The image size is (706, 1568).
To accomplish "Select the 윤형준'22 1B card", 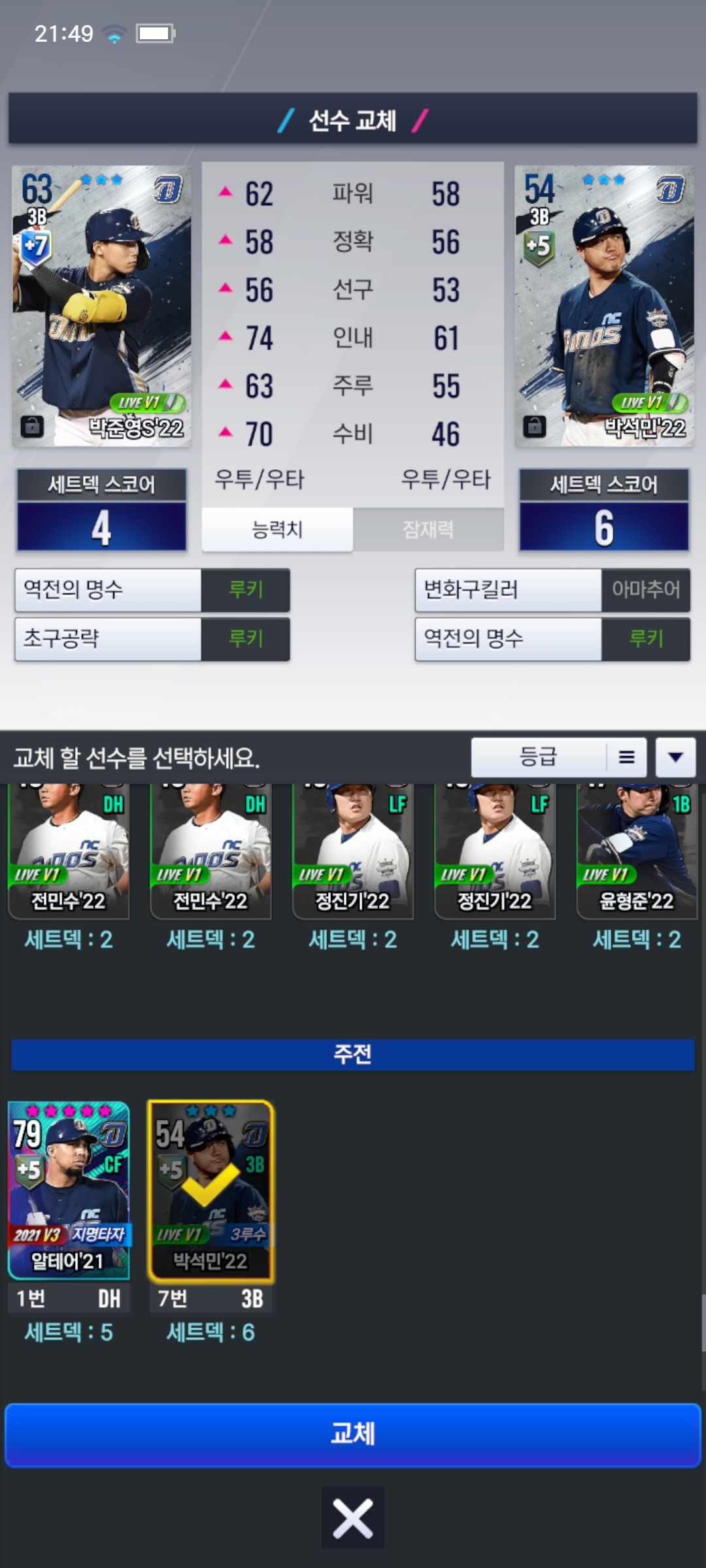I will (637, 851).
